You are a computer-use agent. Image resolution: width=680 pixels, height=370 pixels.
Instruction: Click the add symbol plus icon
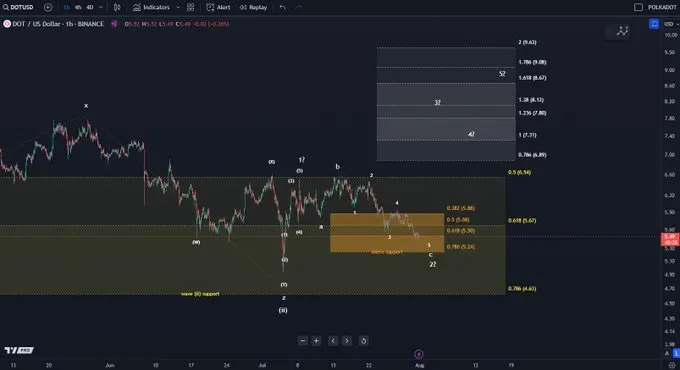[48, 7]
